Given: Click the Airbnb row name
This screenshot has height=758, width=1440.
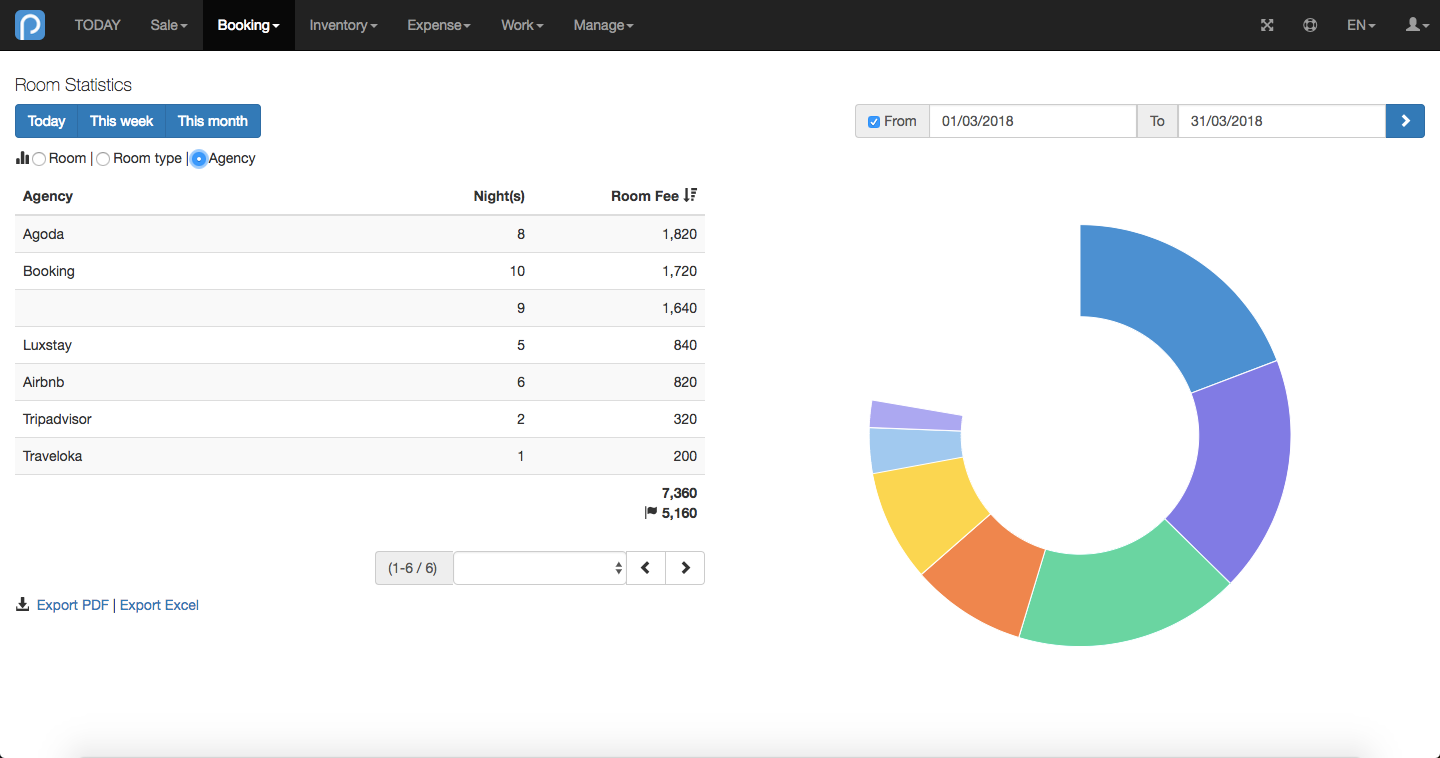Looking at the screenshot, I should [x=44, y=382].
